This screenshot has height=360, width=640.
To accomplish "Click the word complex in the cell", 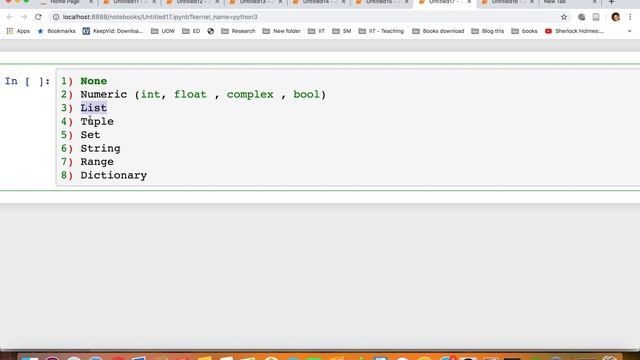I will 250,95.
